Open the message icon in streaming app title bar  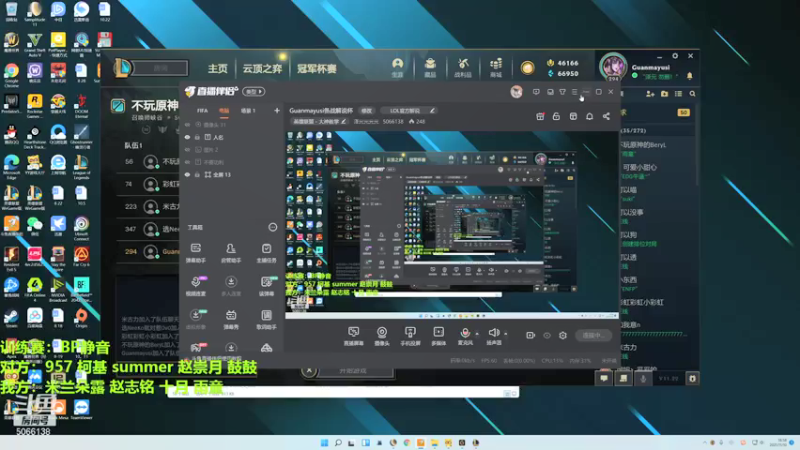click(536, 92)
